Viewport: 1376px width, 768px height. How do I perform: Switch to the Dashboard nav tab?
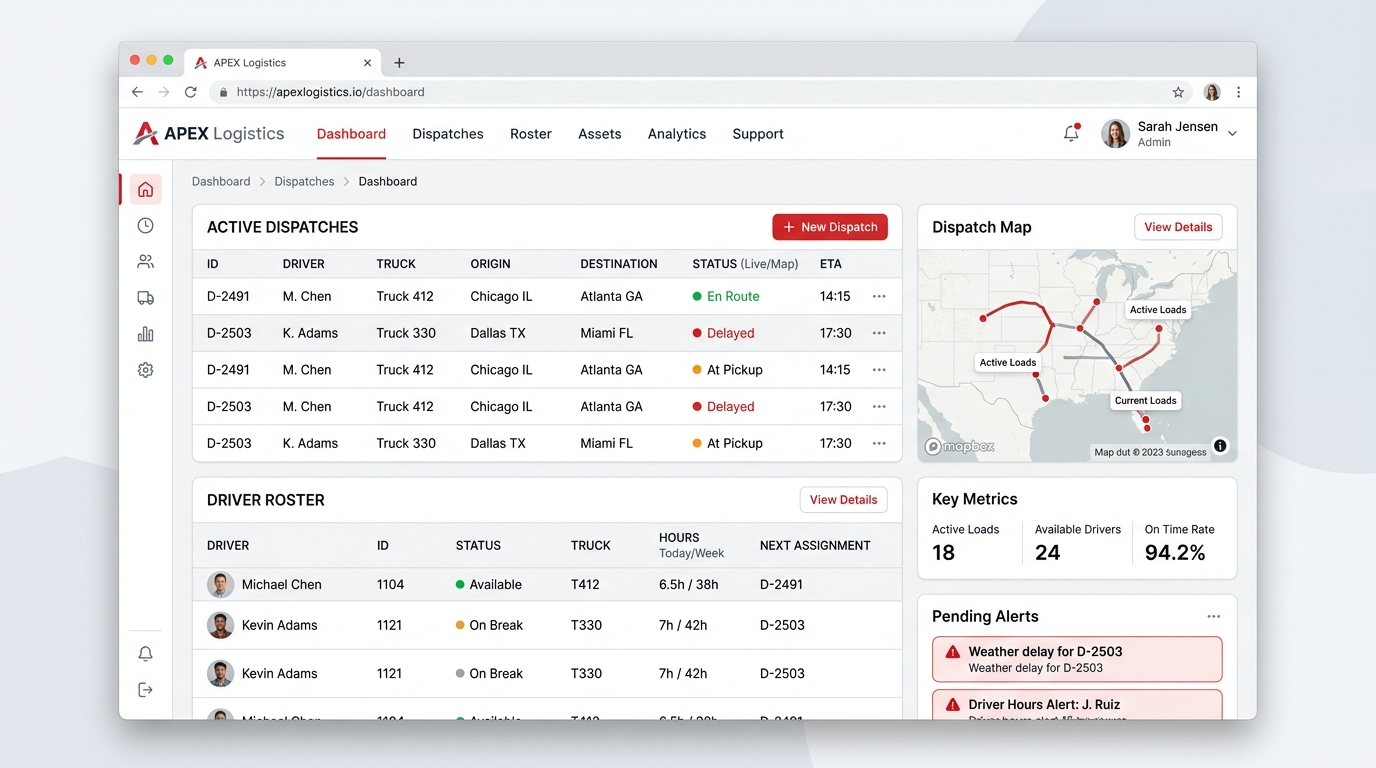pyautogui.click(x=351, y=134)
